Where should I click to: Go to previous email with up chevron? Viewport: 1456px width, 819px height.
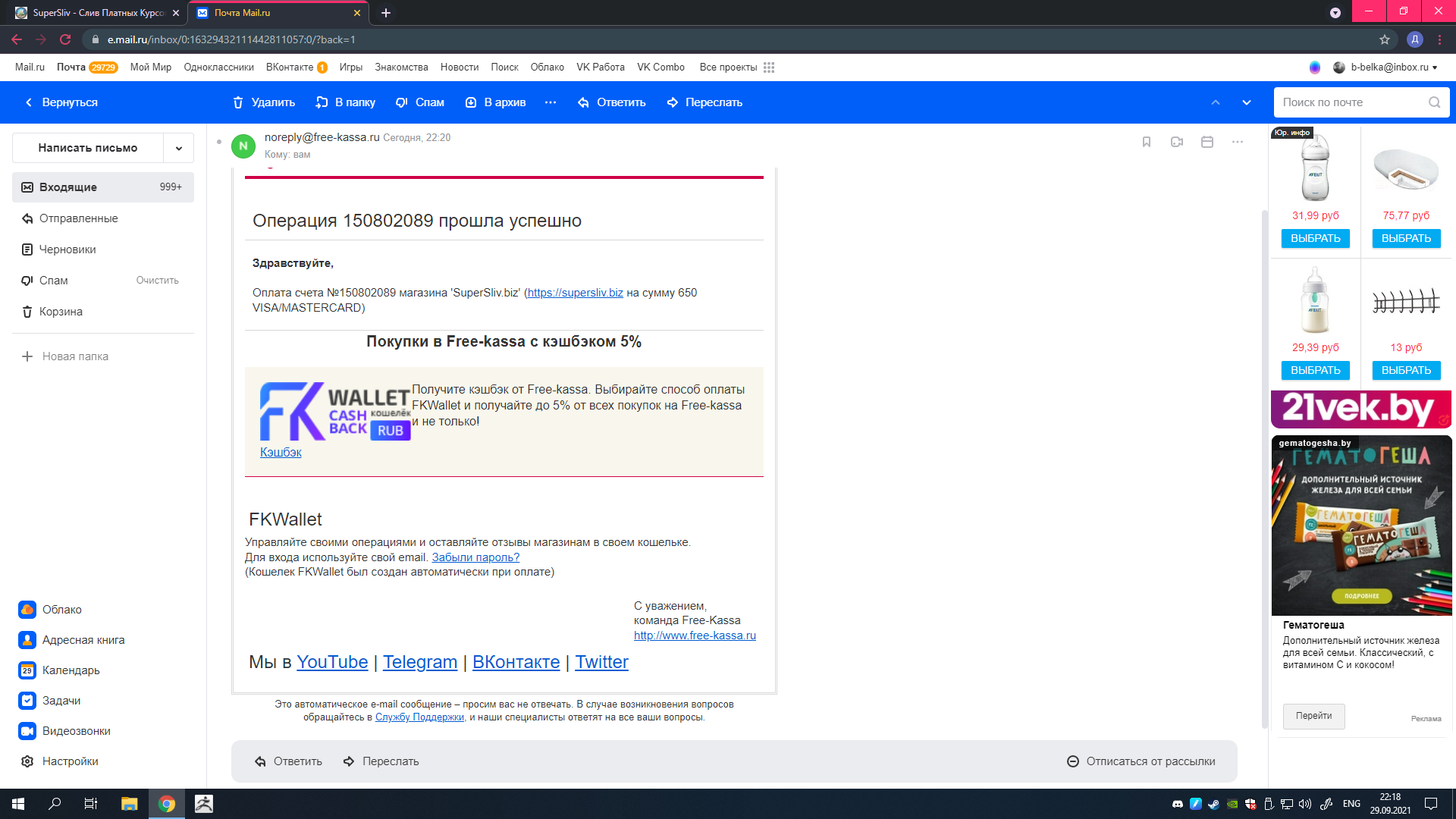click(x=1216, y=102)
